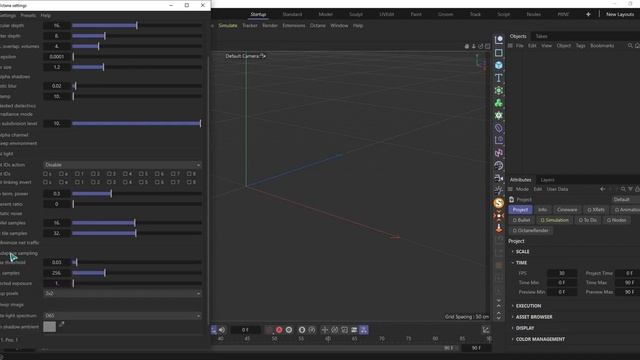Add a Cube primitive from the palette
The image size is (640, 360).
tap(499, 65)
